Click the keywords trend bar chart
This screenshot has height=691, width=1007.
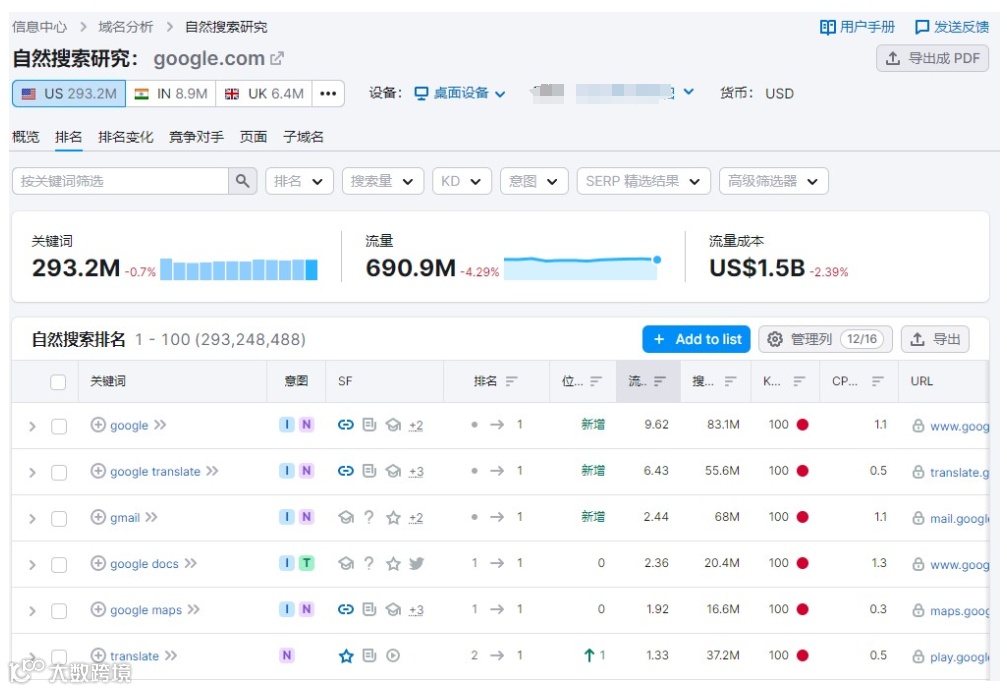tap(239, 269)
